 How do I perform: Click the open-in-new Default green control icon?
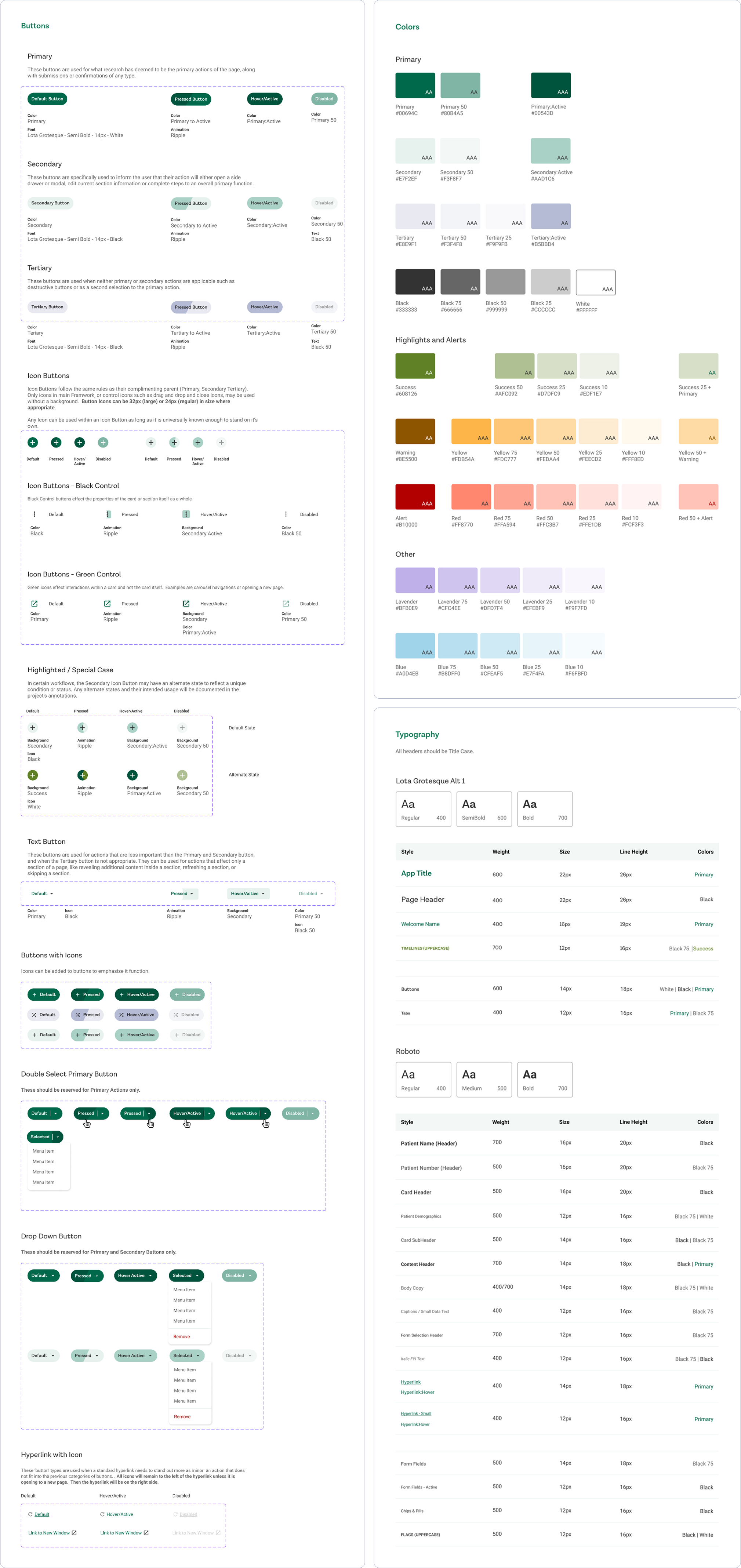pos(34,603)
